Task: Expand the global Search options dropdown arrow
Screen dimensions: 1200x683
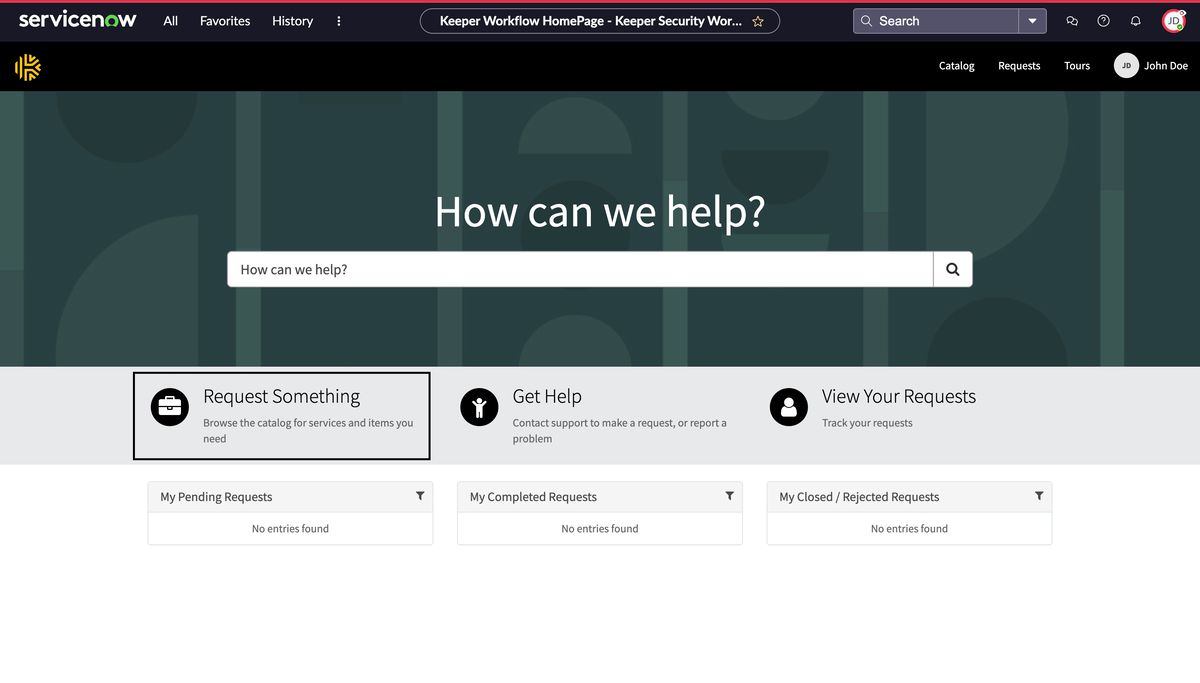Action: point(1032,21)
